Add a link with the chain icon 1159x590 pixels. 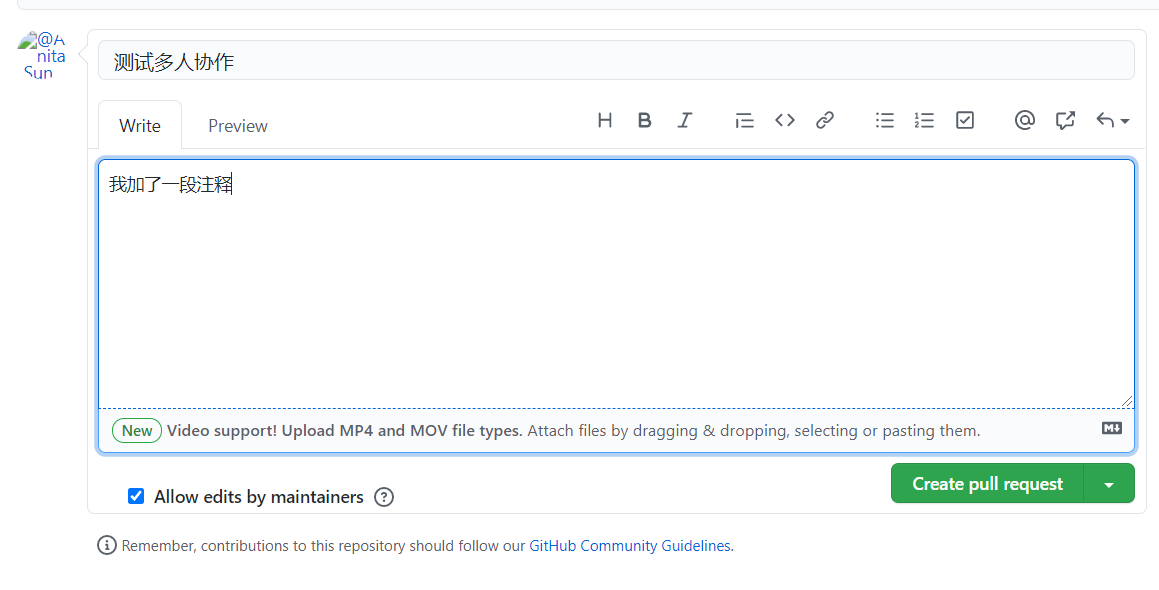click(825, 121)
